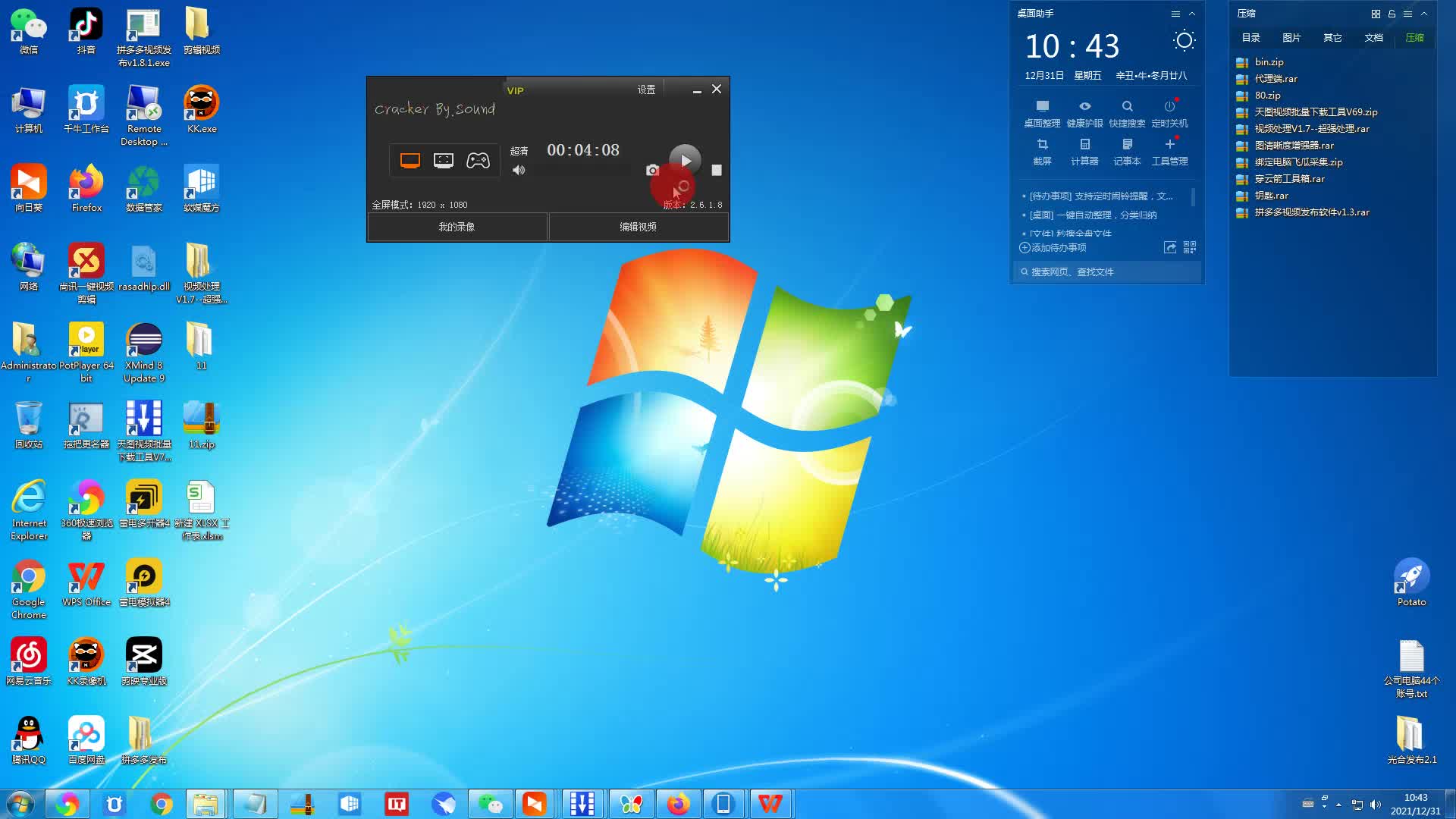Select full-screen recording mode icon in KK recorder
Viewport: 1456px width, 819px height.
click(x=409, y=161)
